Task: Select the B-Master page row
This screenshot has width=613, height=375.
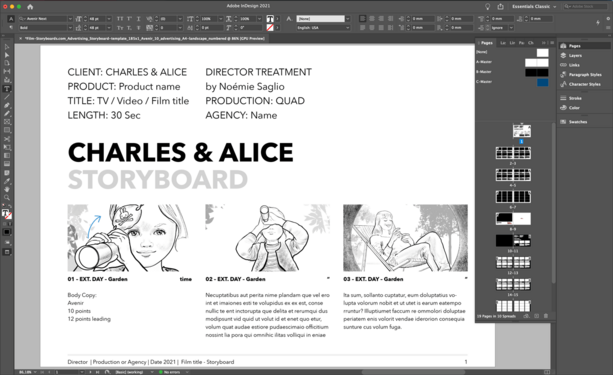Action: 513,72
